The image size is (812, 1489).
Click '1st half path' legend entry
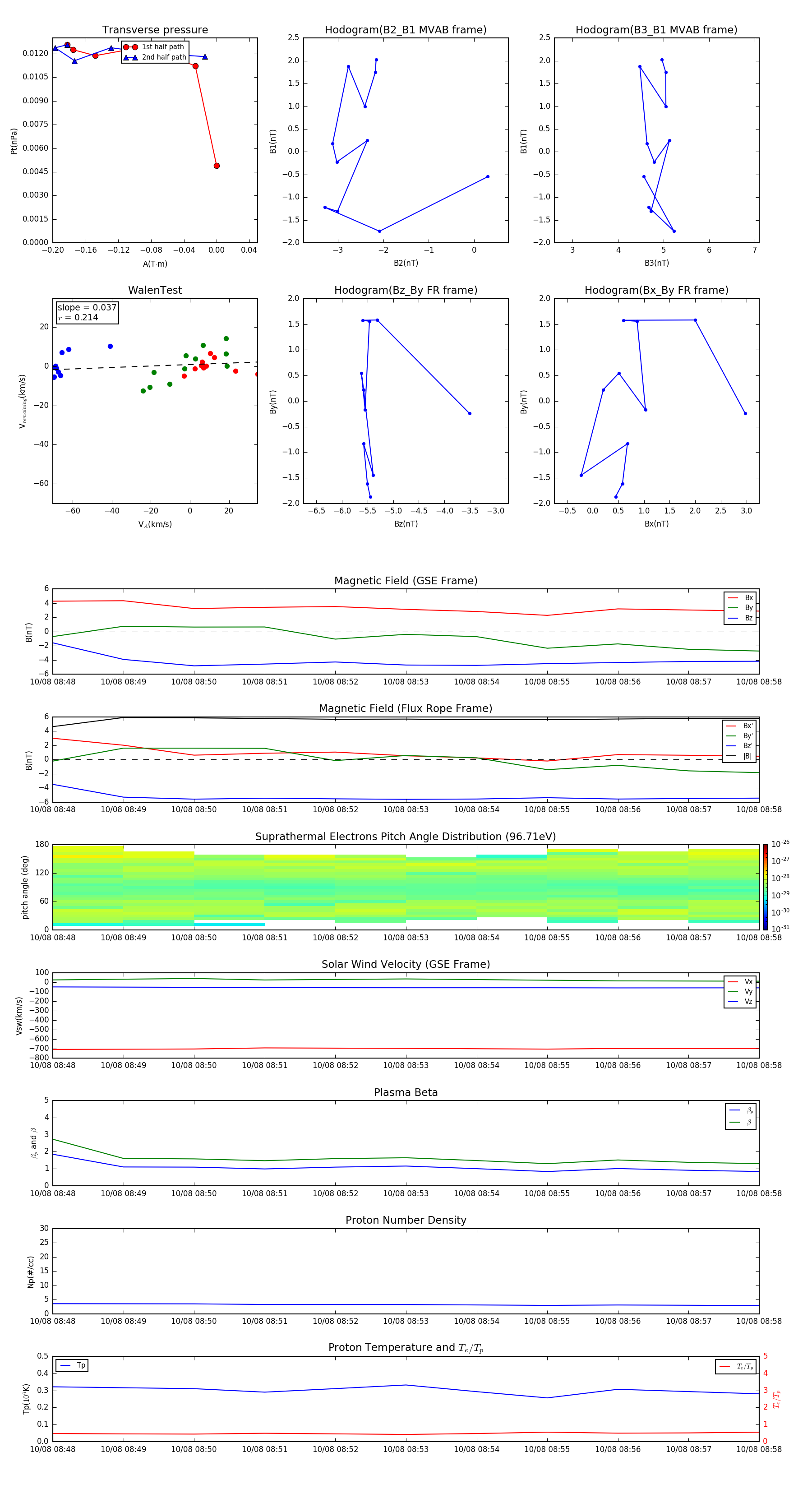(154, 47)
